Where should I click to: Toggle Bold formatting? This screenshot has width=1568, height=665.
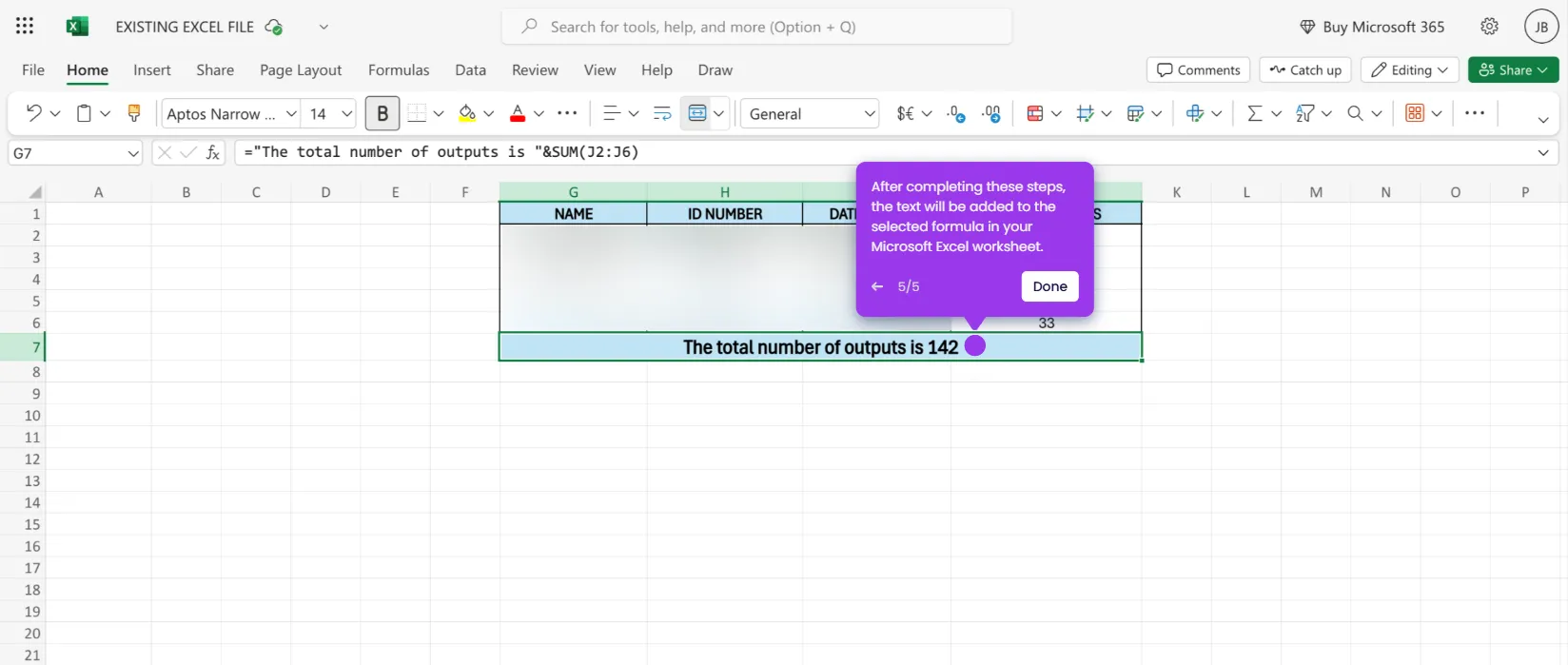click(382, 113)
